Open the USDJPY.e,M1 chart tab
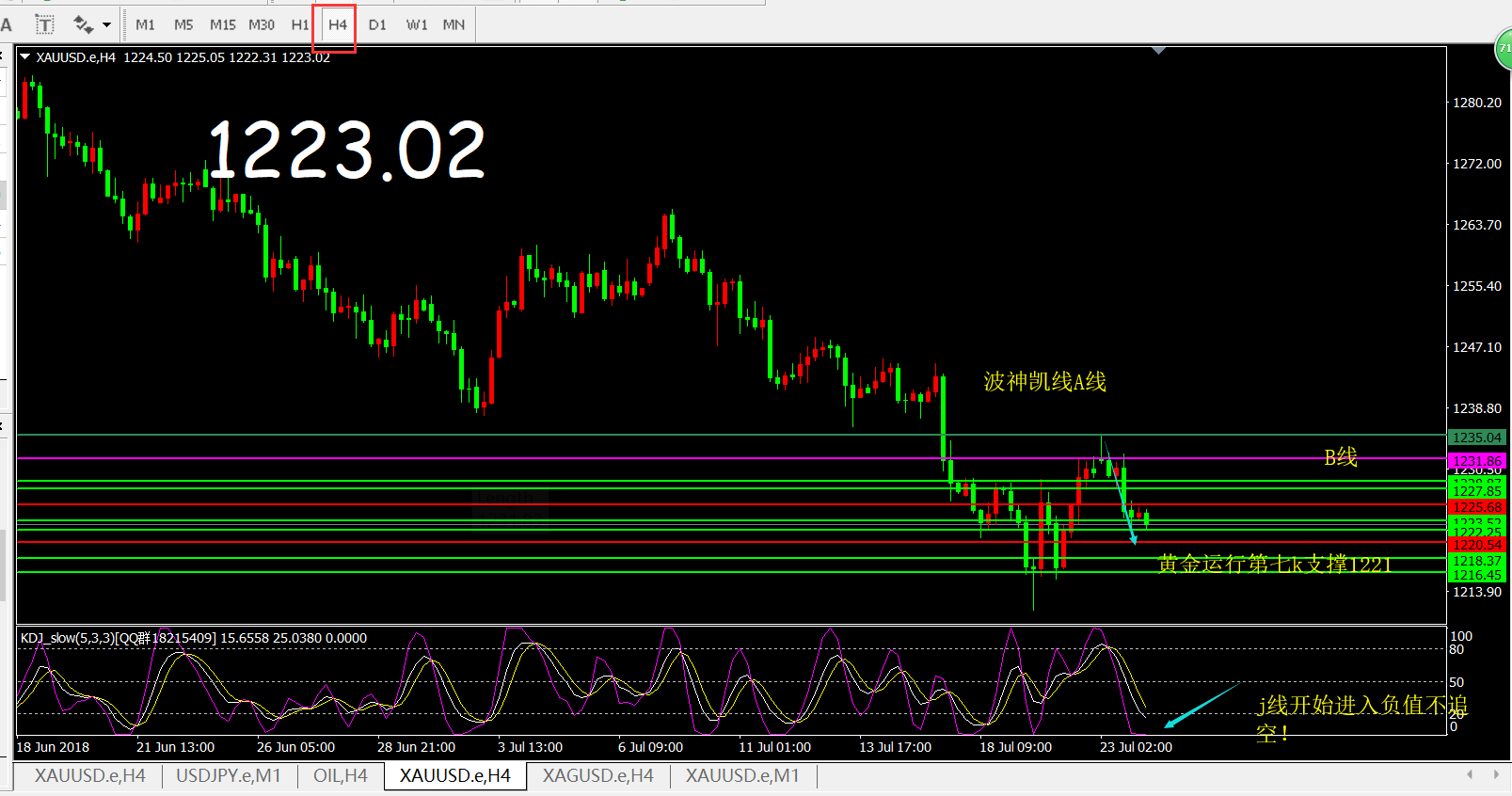Image resolution: width=1512 pixels, height=796 pixels. [229, 775]
